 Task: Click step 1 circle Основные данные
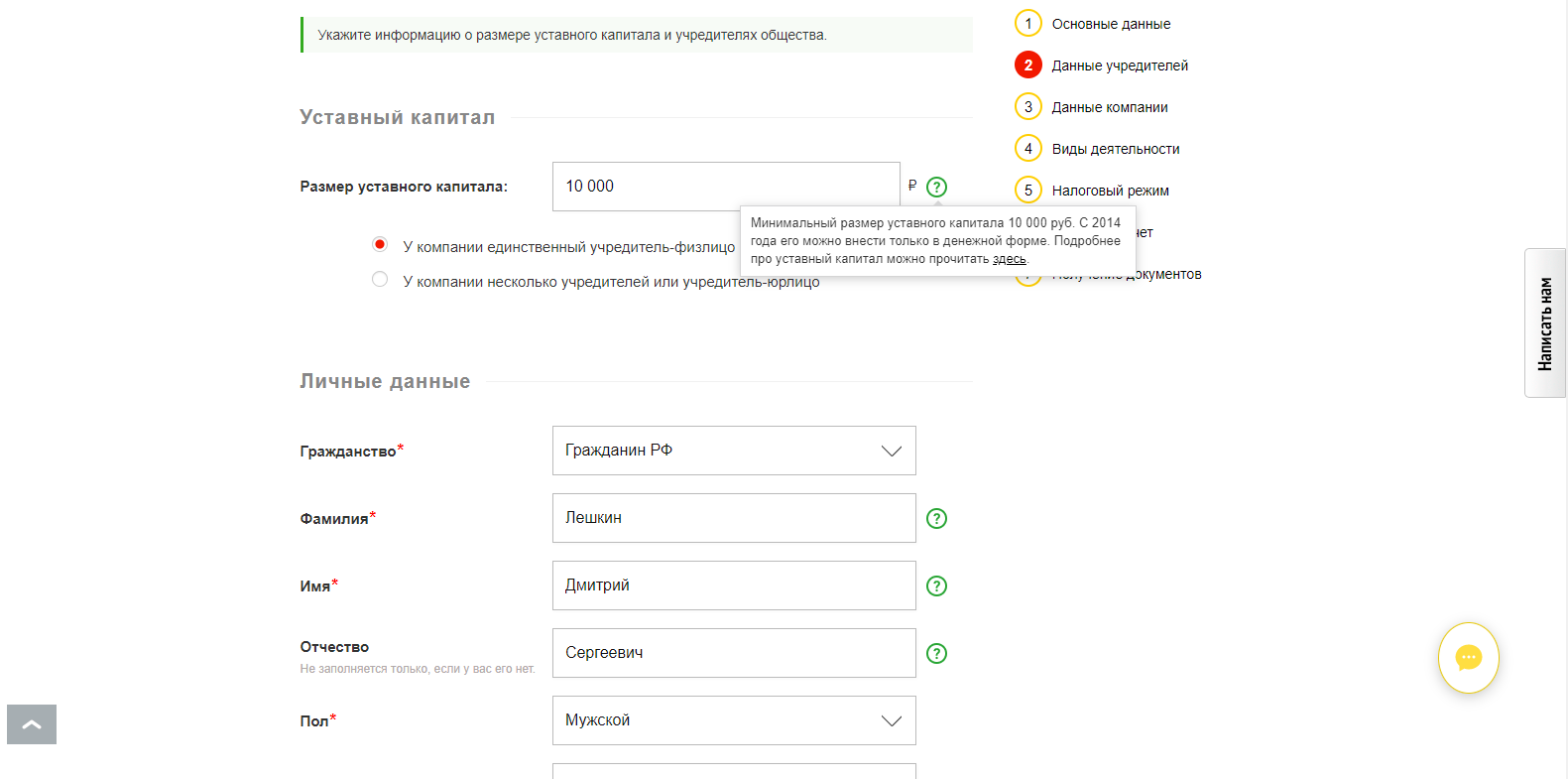point(1028,24)
